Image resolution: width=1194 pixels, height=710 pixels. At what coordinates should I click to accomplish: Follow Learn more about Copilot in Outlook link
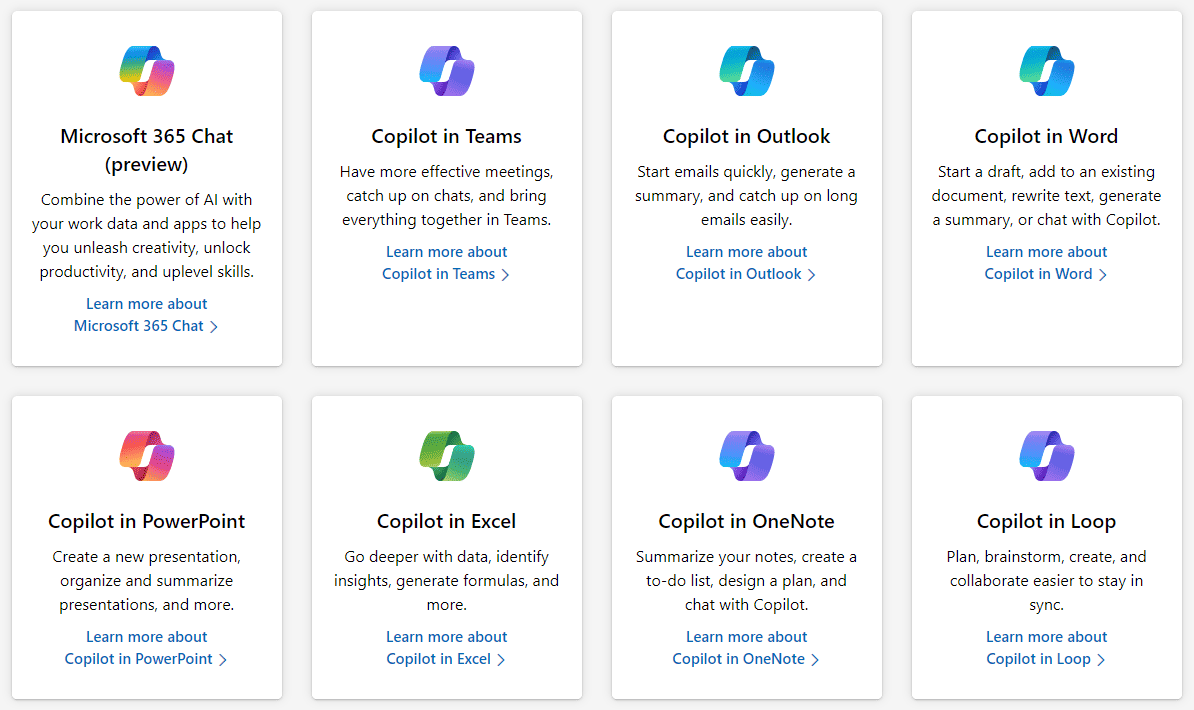tap(746, 263)
